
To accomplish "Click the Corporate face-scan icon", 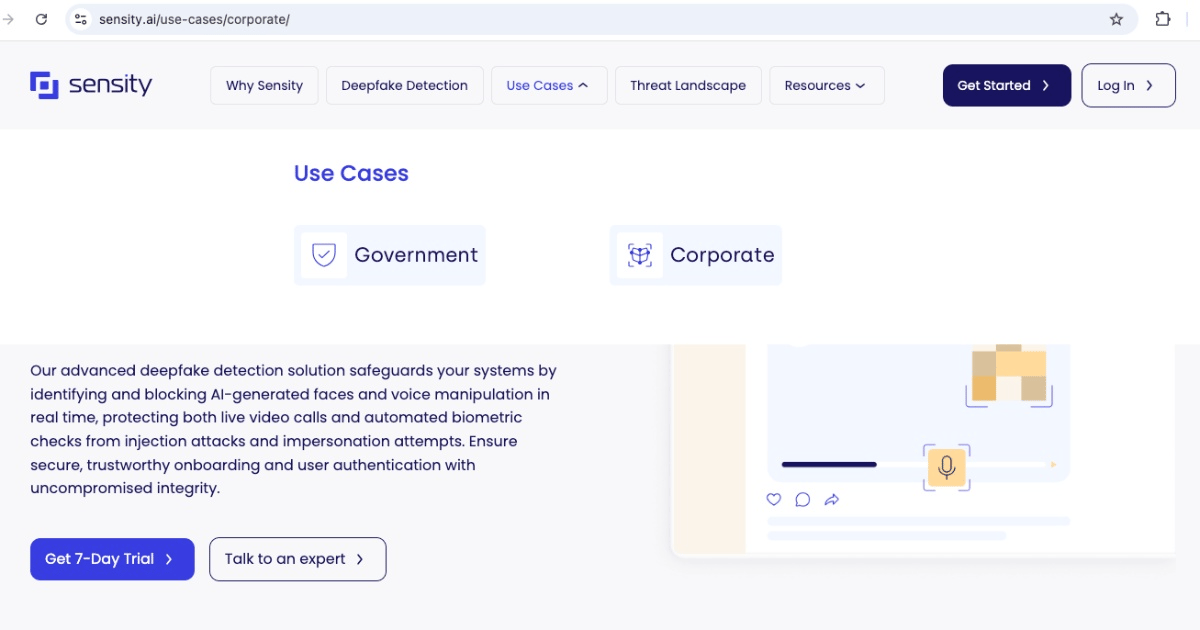I will [x=639, y=254].
